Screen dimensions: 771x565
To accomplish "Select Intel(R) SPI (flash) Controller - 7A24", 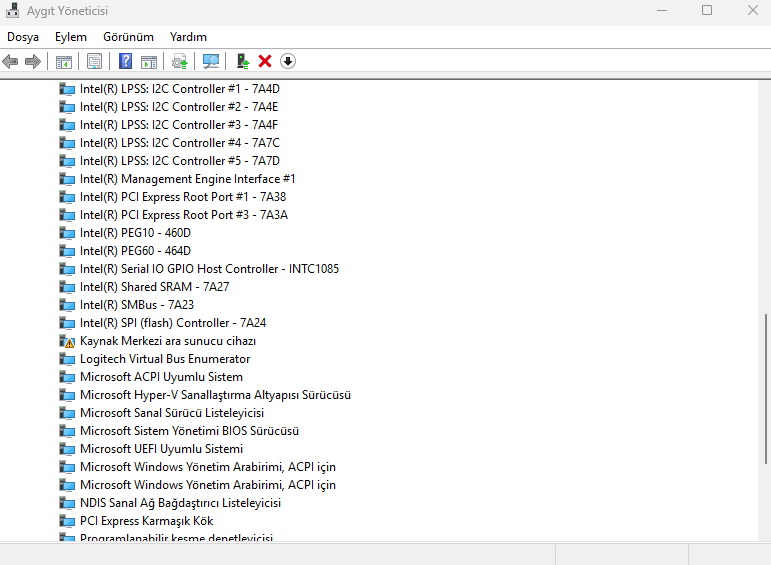I will tap(173, 323).
